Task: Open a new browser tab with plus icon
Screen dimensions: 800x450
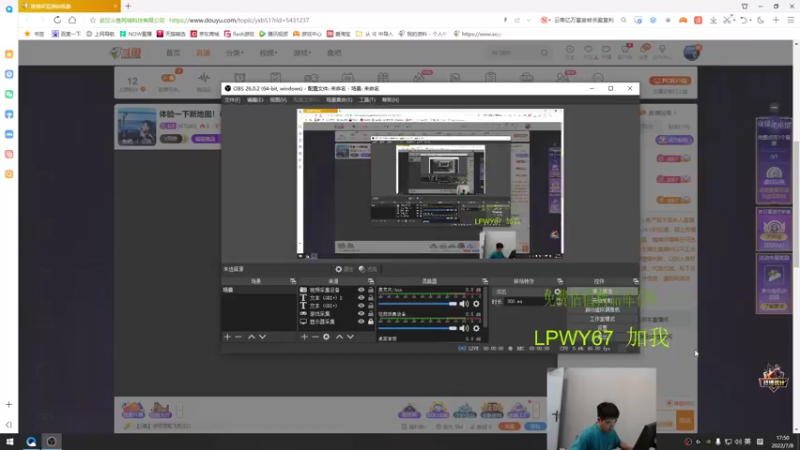Action: (128, 6)
